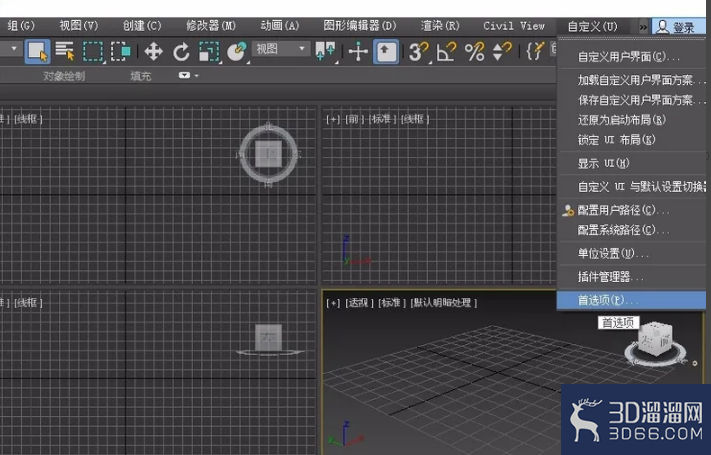This screenshot has width=711, height=455.
Task: Toggle the Keyboard Shortcut Override button
Action: pos(386,51)
